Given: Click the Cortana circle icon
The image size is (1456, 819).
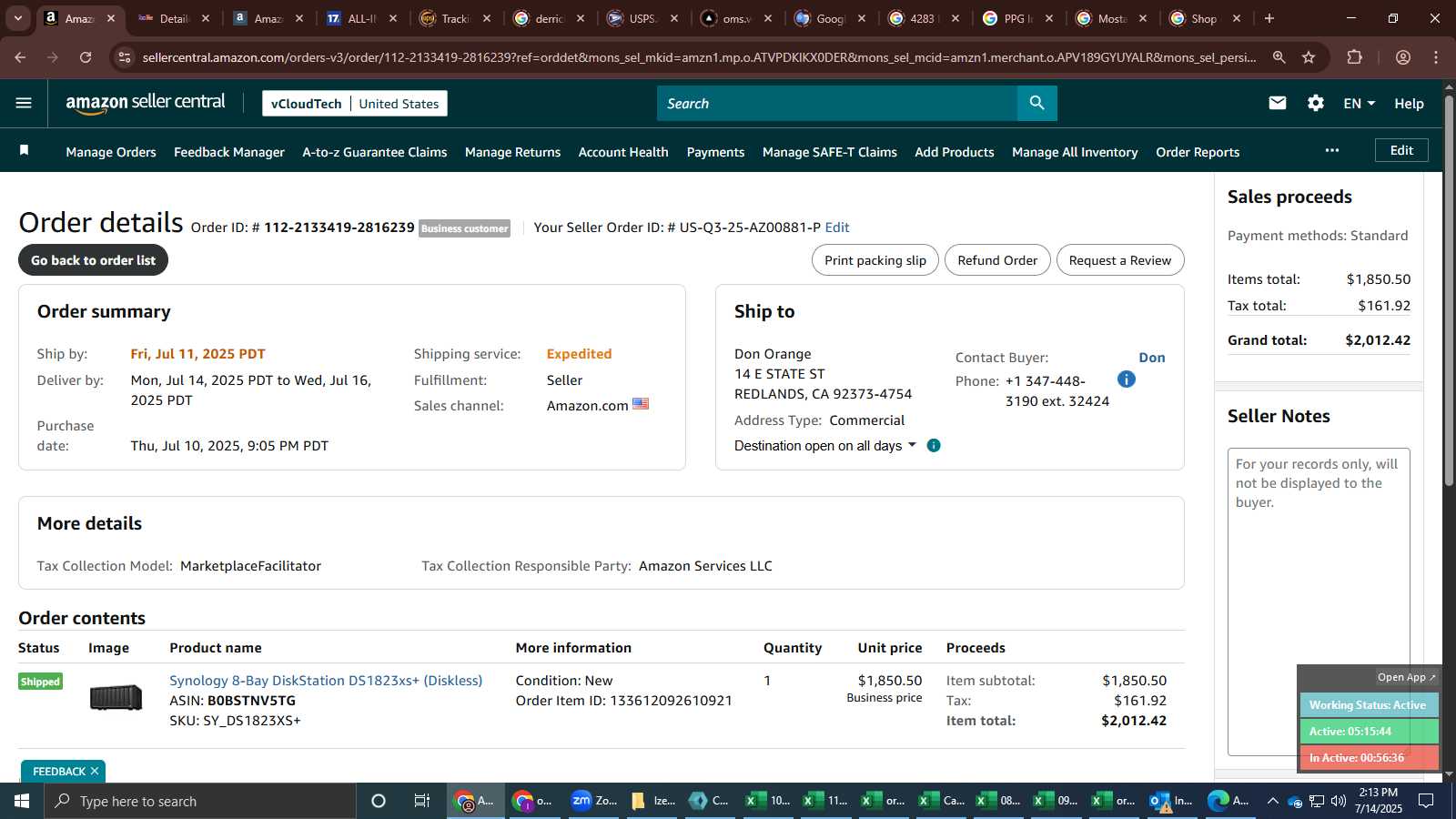Looking at the screenshot, I should click(379, 801).
